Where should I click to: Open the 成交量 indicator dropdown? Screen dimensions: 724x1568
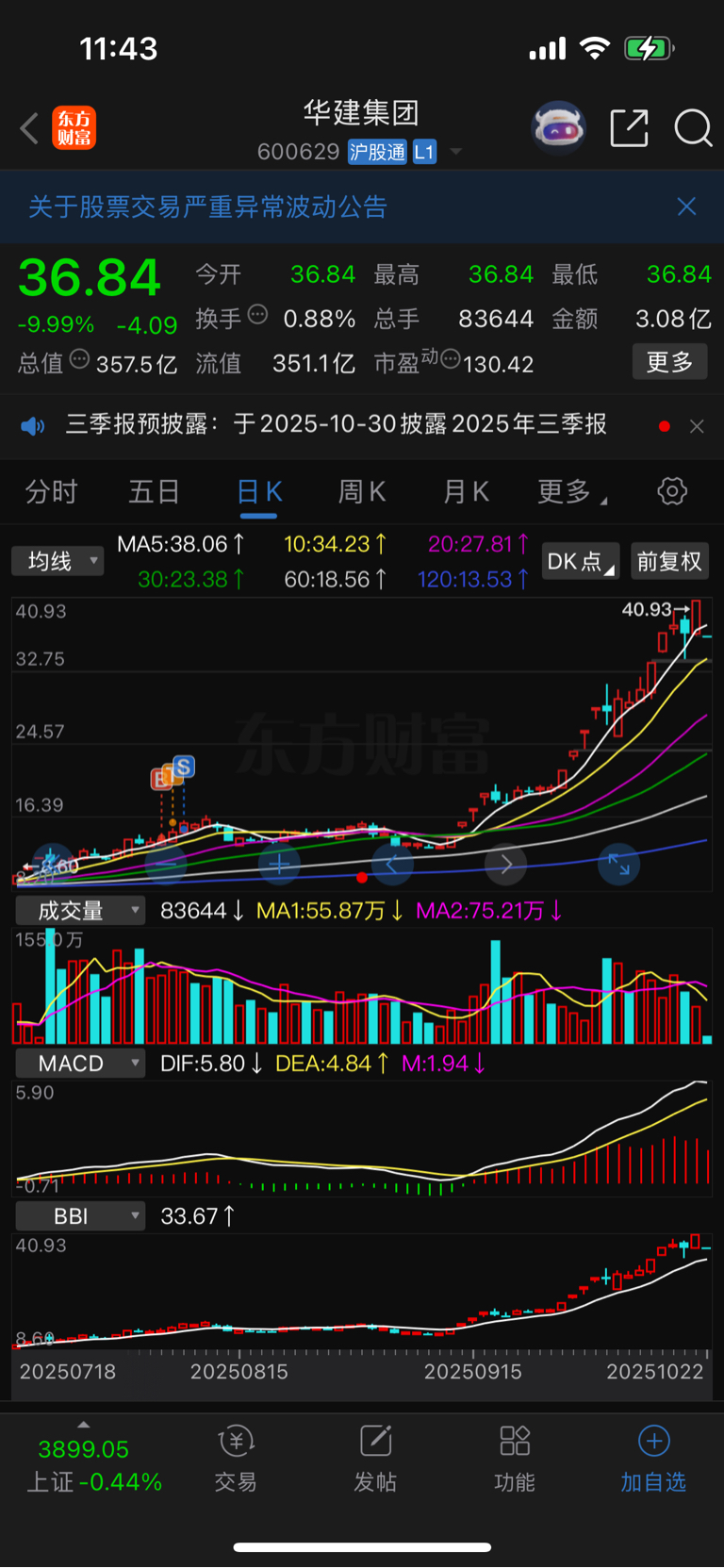point(80,910)
